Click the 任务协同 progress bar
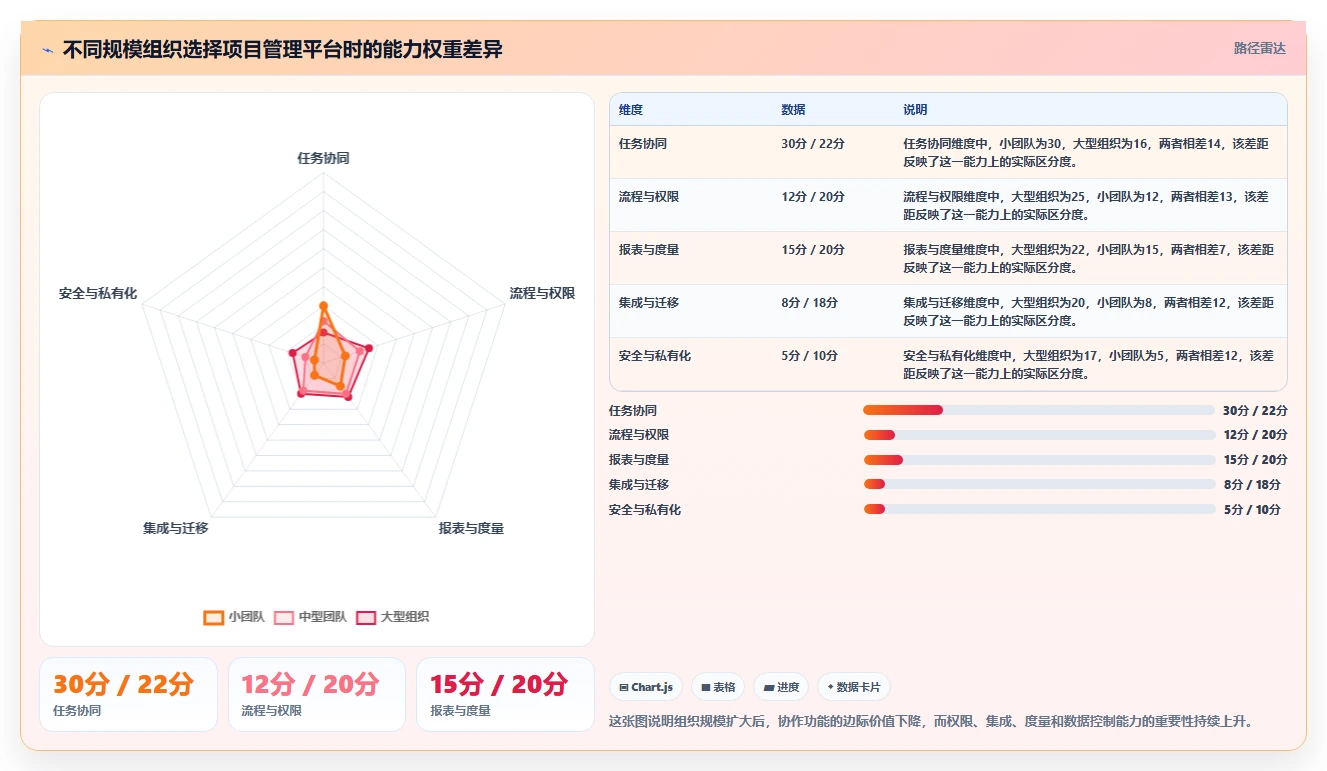 click(x=1040, y=410)
